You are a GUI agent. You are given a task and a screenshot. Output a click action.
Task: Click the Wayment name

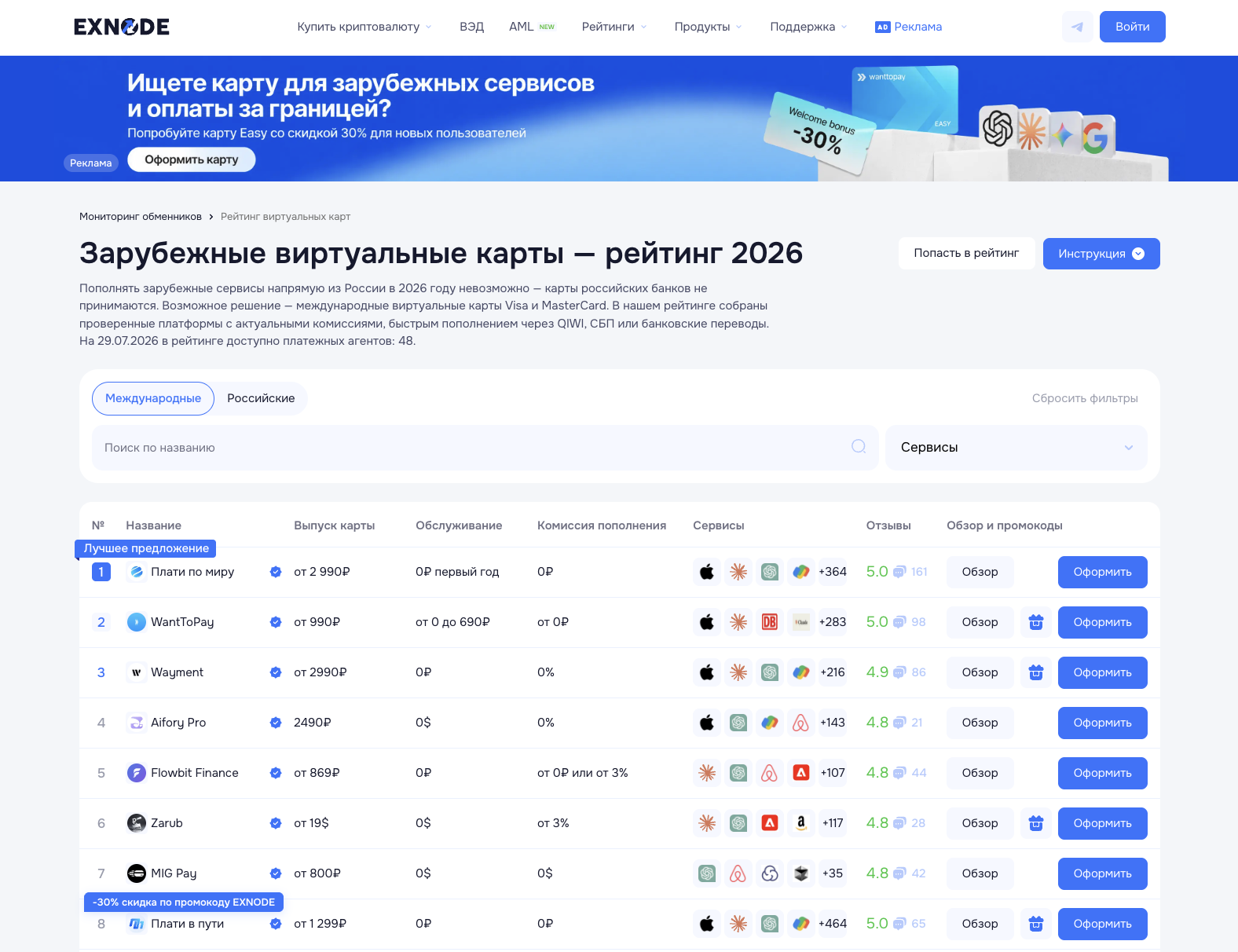(177, 672)
